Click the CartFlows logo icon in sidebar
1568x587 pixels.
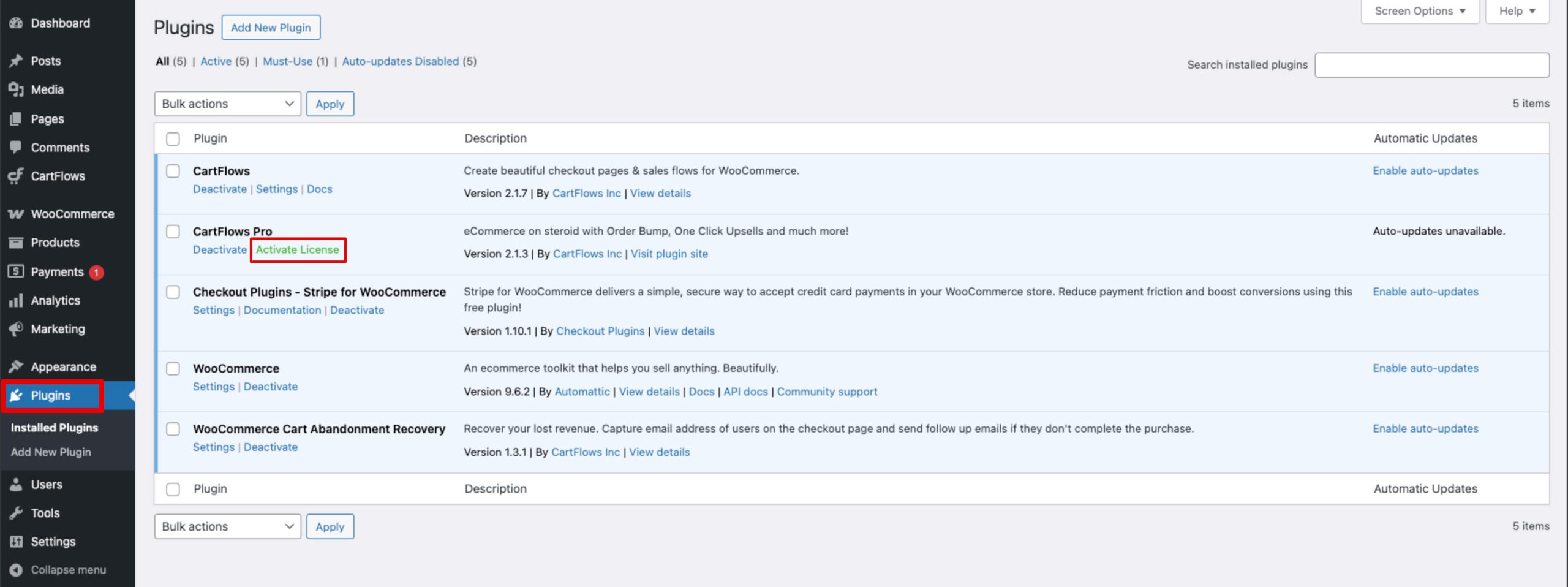[16, 176]
